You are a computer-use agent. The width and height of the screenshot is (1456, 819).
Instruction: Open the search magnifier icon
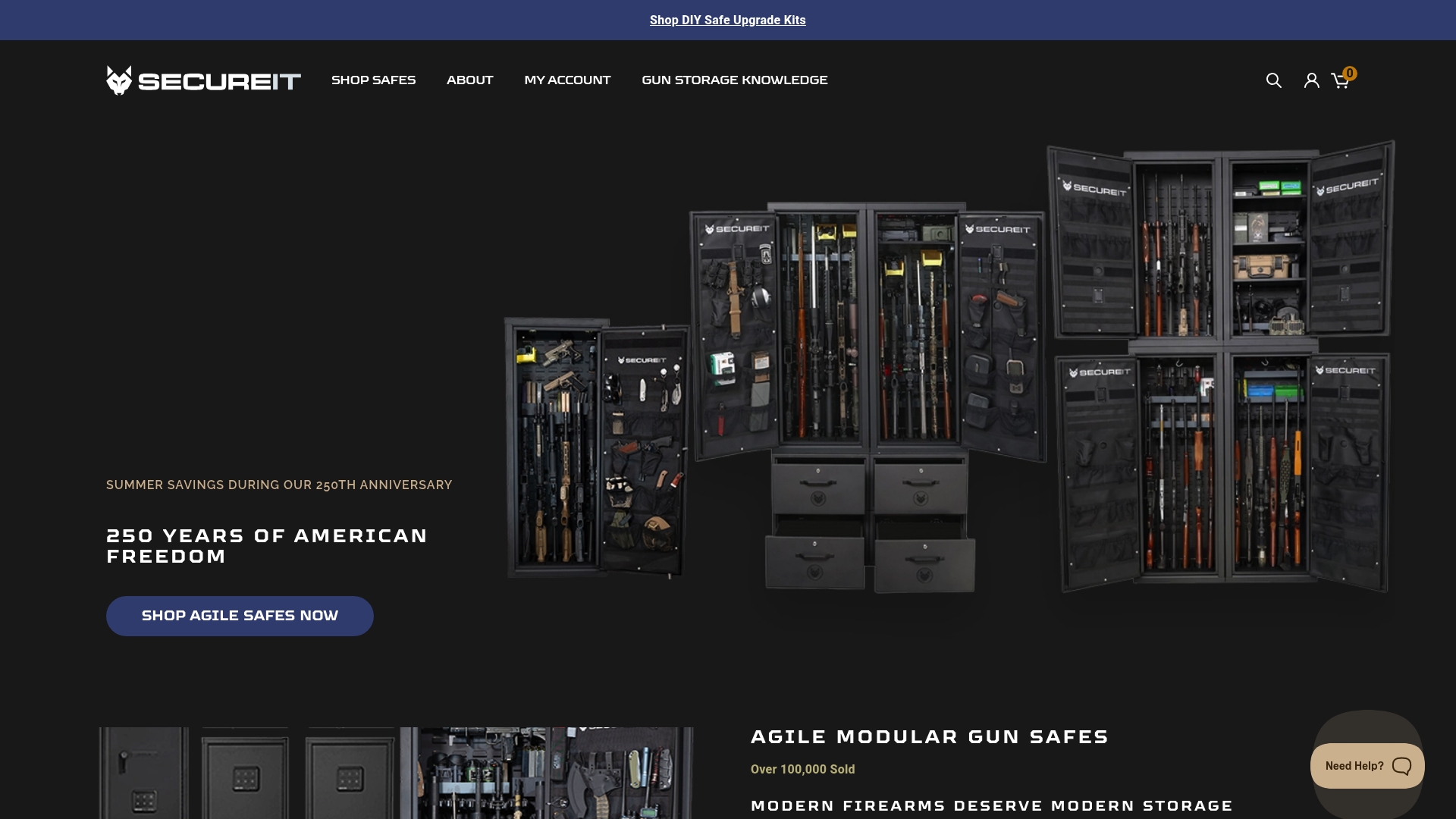click(x=1273, y=80)
